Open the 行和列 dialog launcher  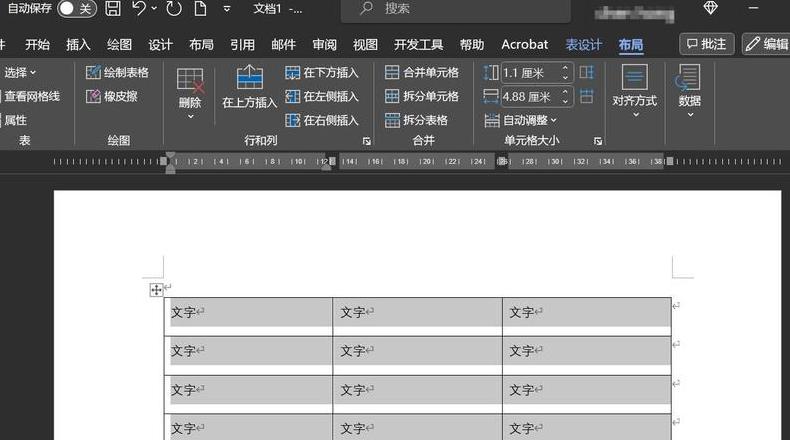pyautogui.click(x=366, y=141)
